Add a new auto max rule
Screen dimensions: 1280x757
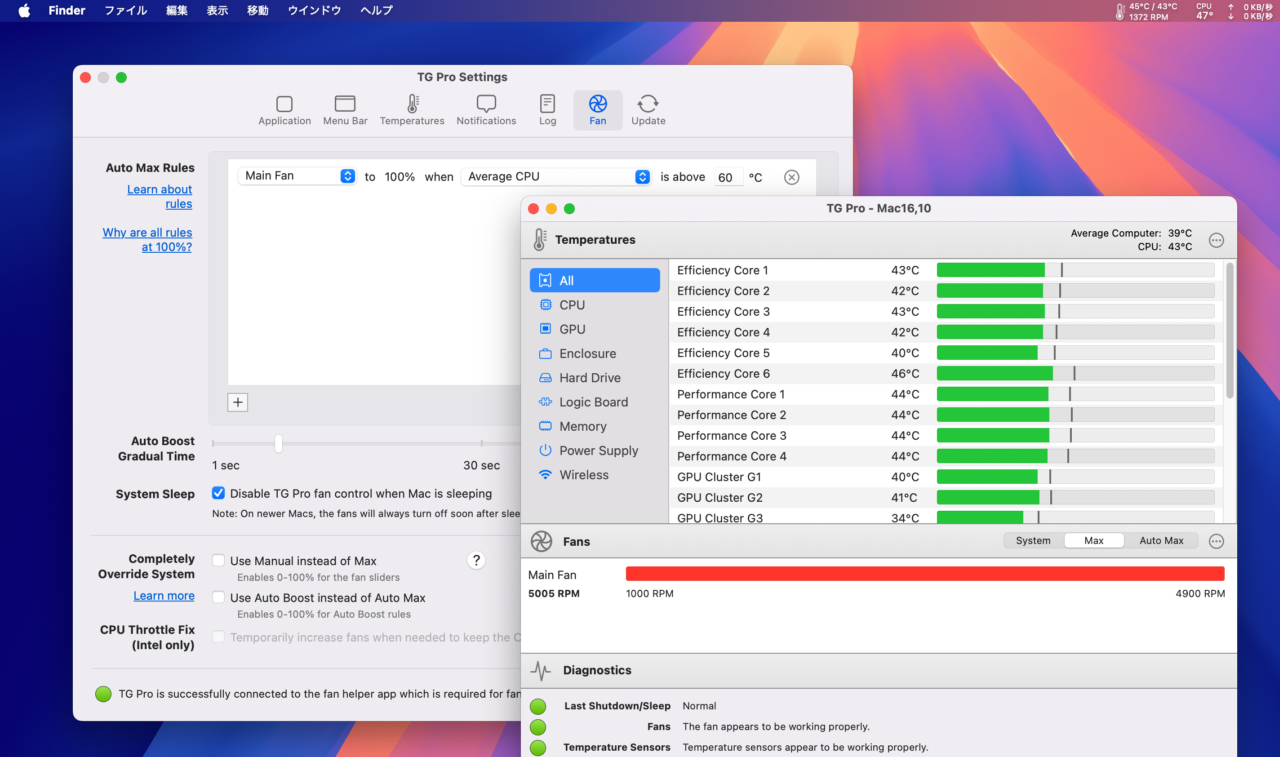tap(237, 402)
